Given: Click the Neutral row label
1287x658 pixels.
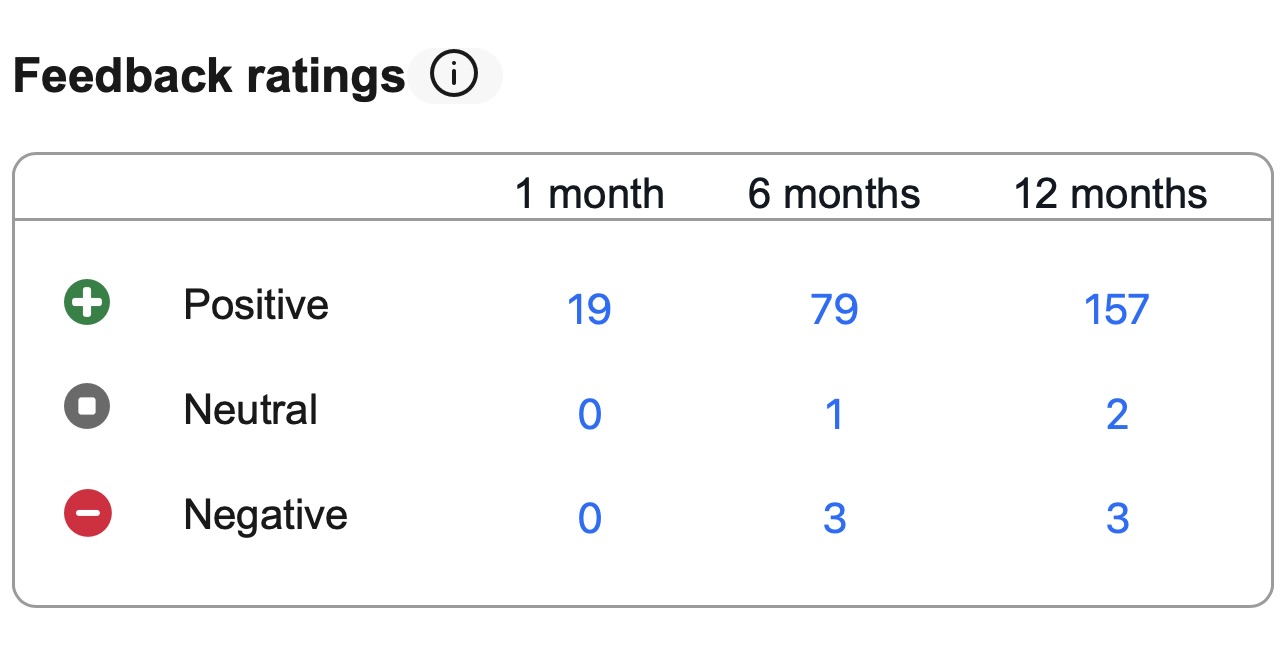Looking at the screenshot, I should [x=250, y=410].
